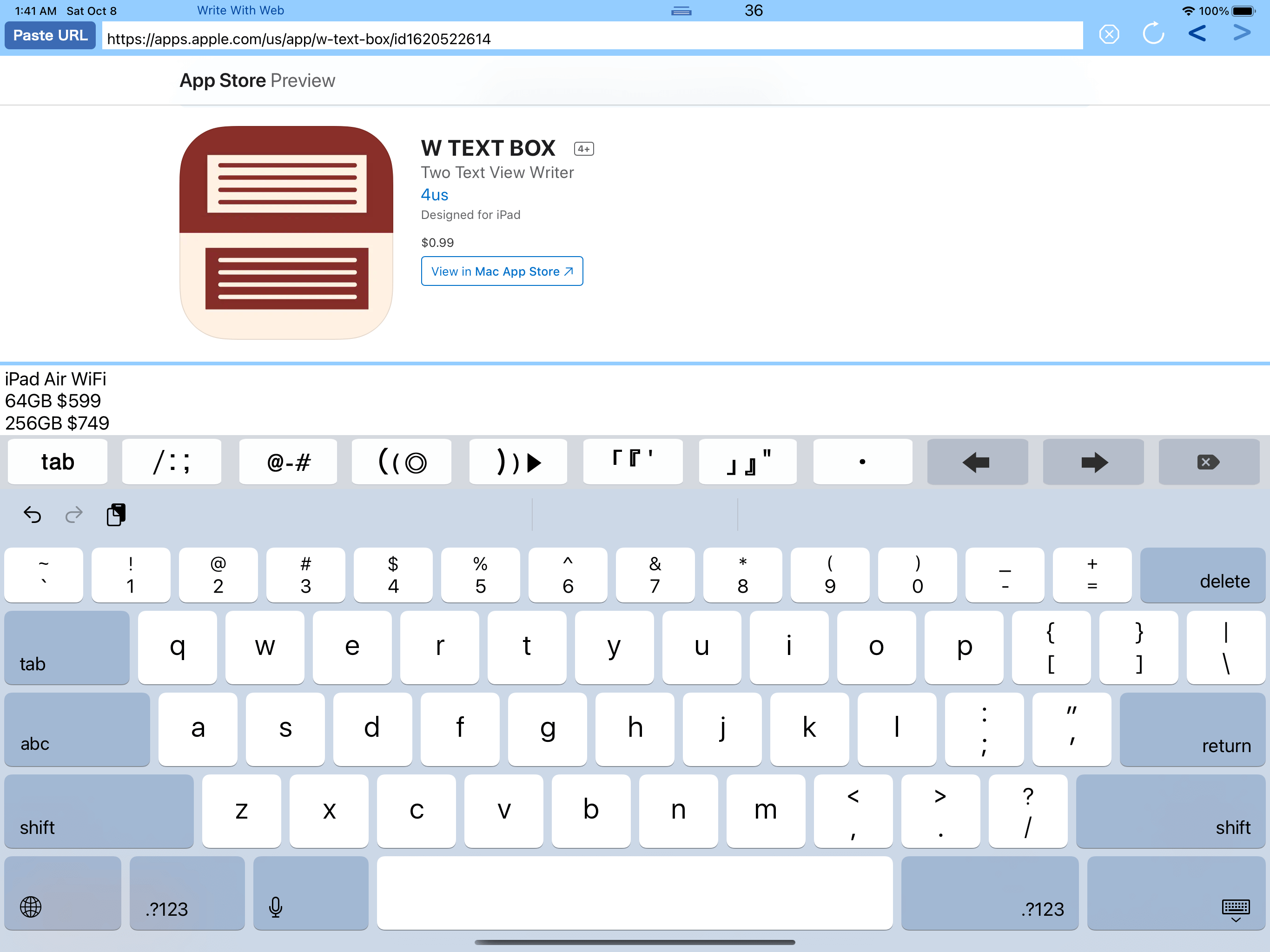Image resolution: width=1270 pixels, height=952 pixels.
Task: Tap the 4 dollar key
Action: [x=393, y=575]
